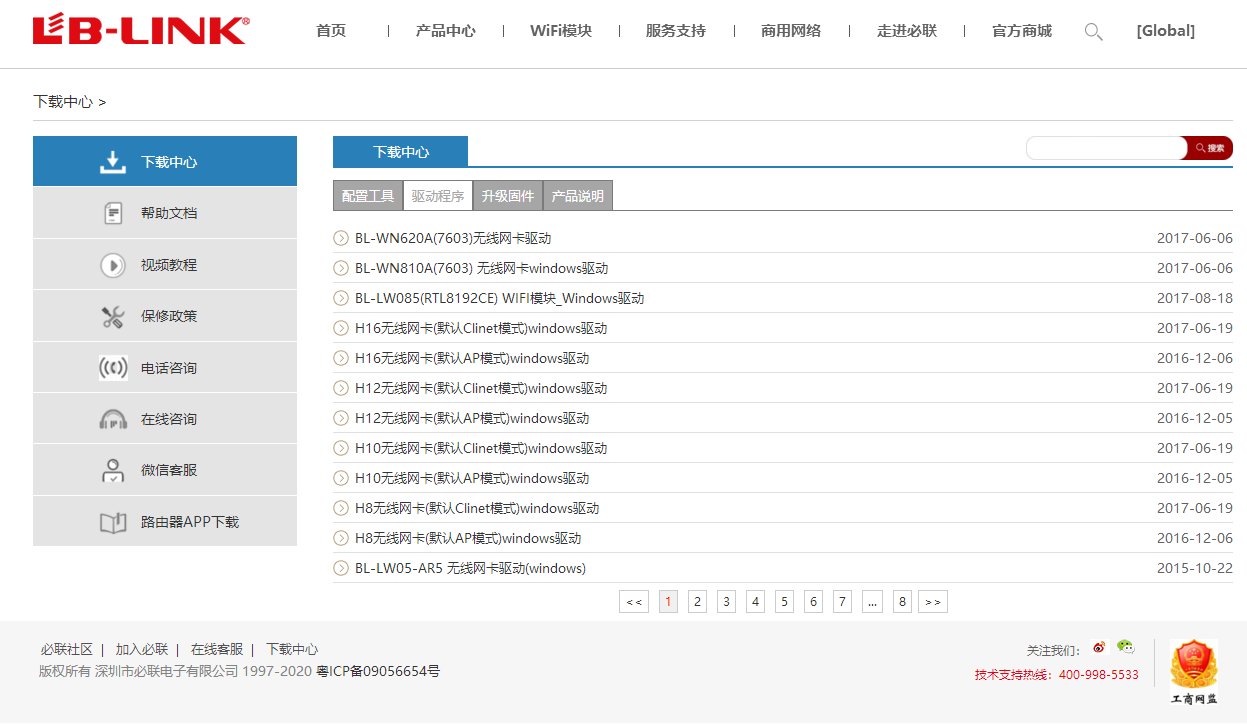Open 微信客服 WeChat service icon
1247x724 pixels.
click(x=113, y=469)
